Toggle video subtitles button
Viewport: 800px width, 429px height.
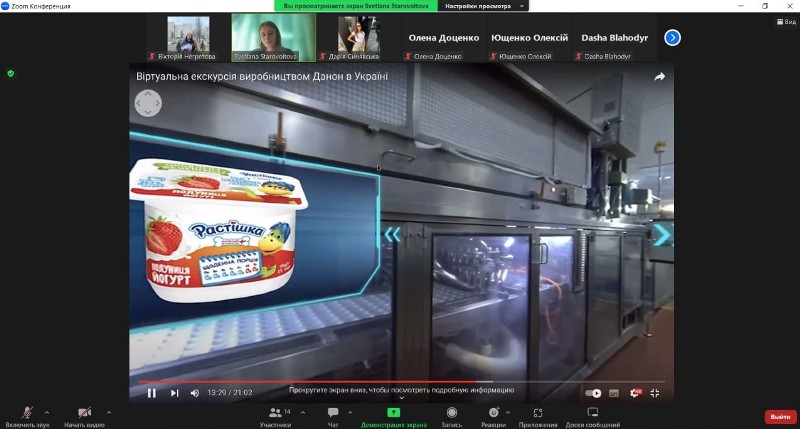(x=614, y=393)
